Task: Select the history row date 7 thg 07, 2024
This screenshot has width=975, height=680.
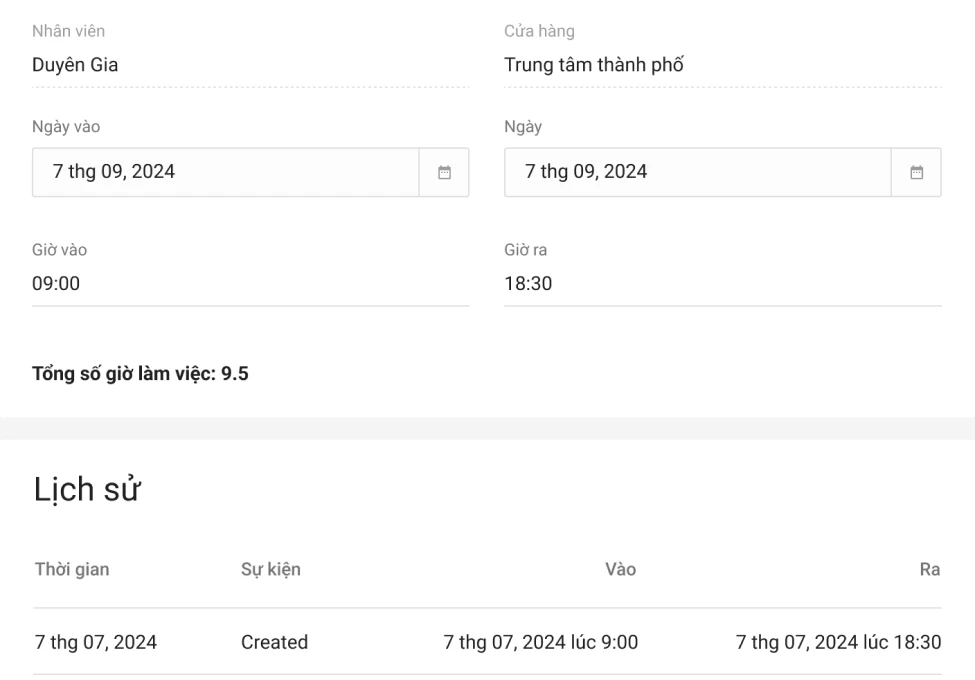Action: click(x=96, y=642)
